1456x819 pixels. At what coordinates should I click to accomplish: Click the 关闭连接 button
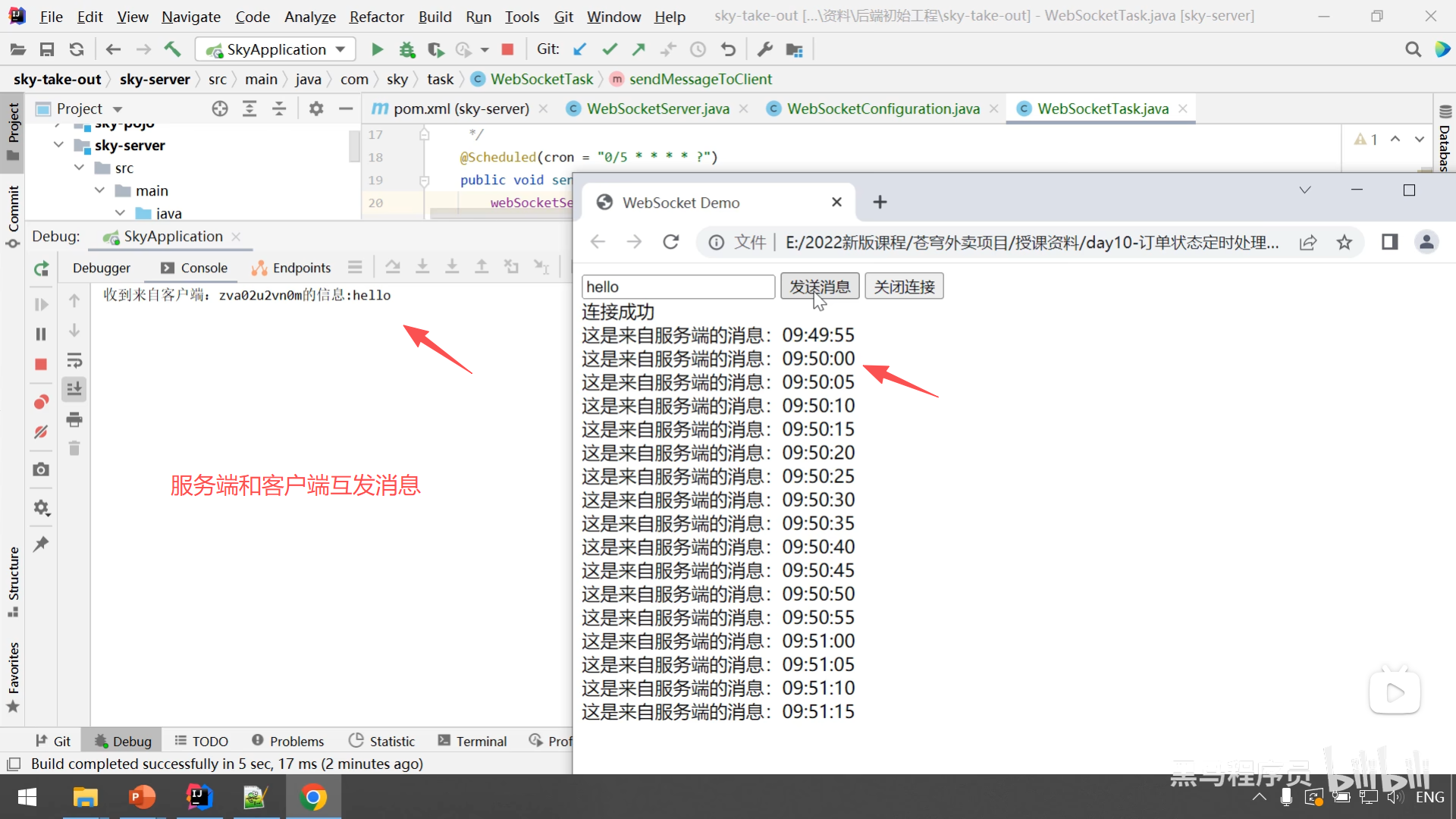(x=904, y=287)
